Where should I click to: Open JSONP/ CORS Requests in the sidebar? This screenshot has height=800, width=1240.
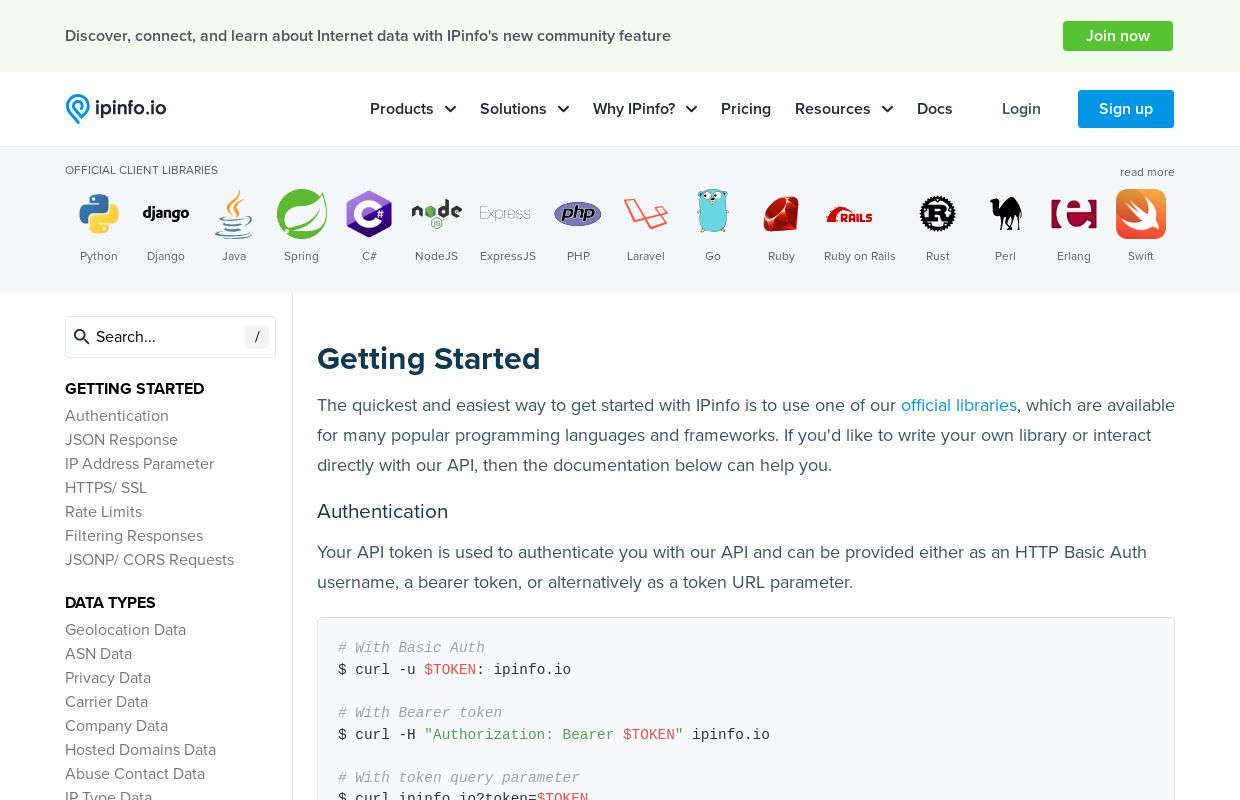coord(149,560)
